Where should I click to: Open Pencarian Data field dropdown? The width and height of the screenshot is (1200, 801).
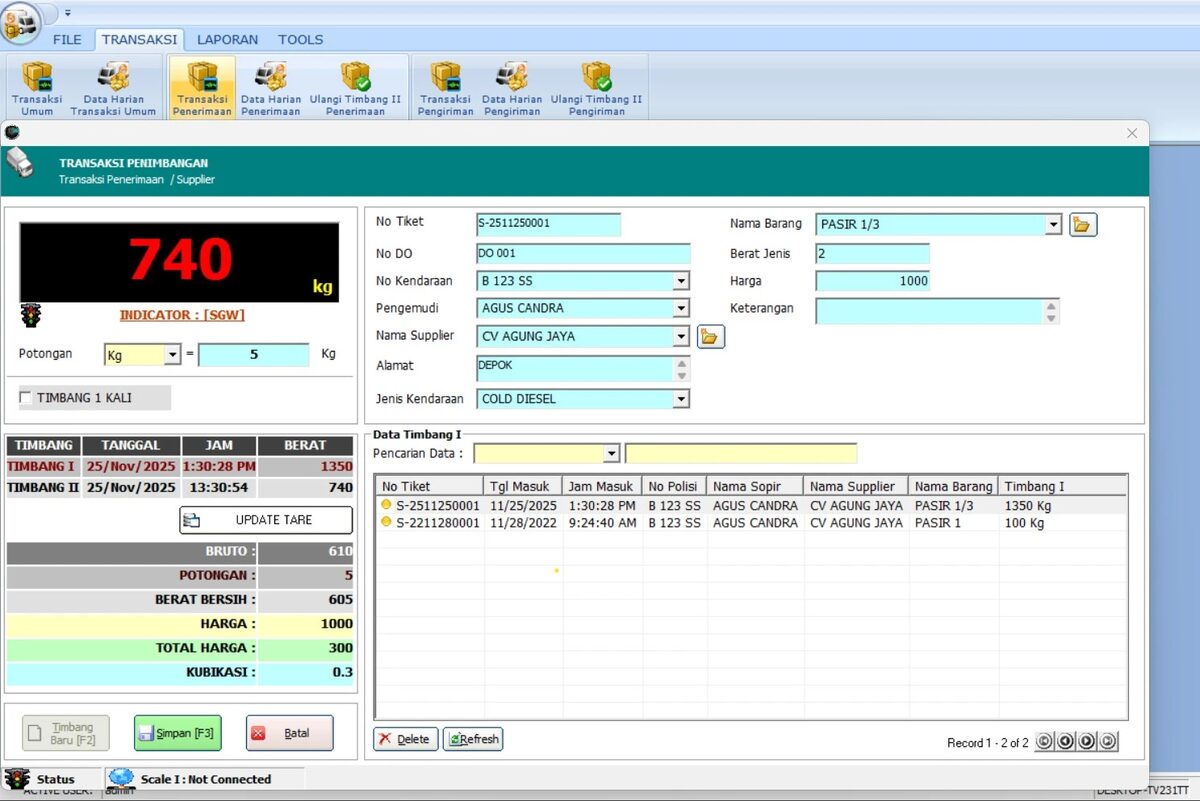click(x=612, y=454)
